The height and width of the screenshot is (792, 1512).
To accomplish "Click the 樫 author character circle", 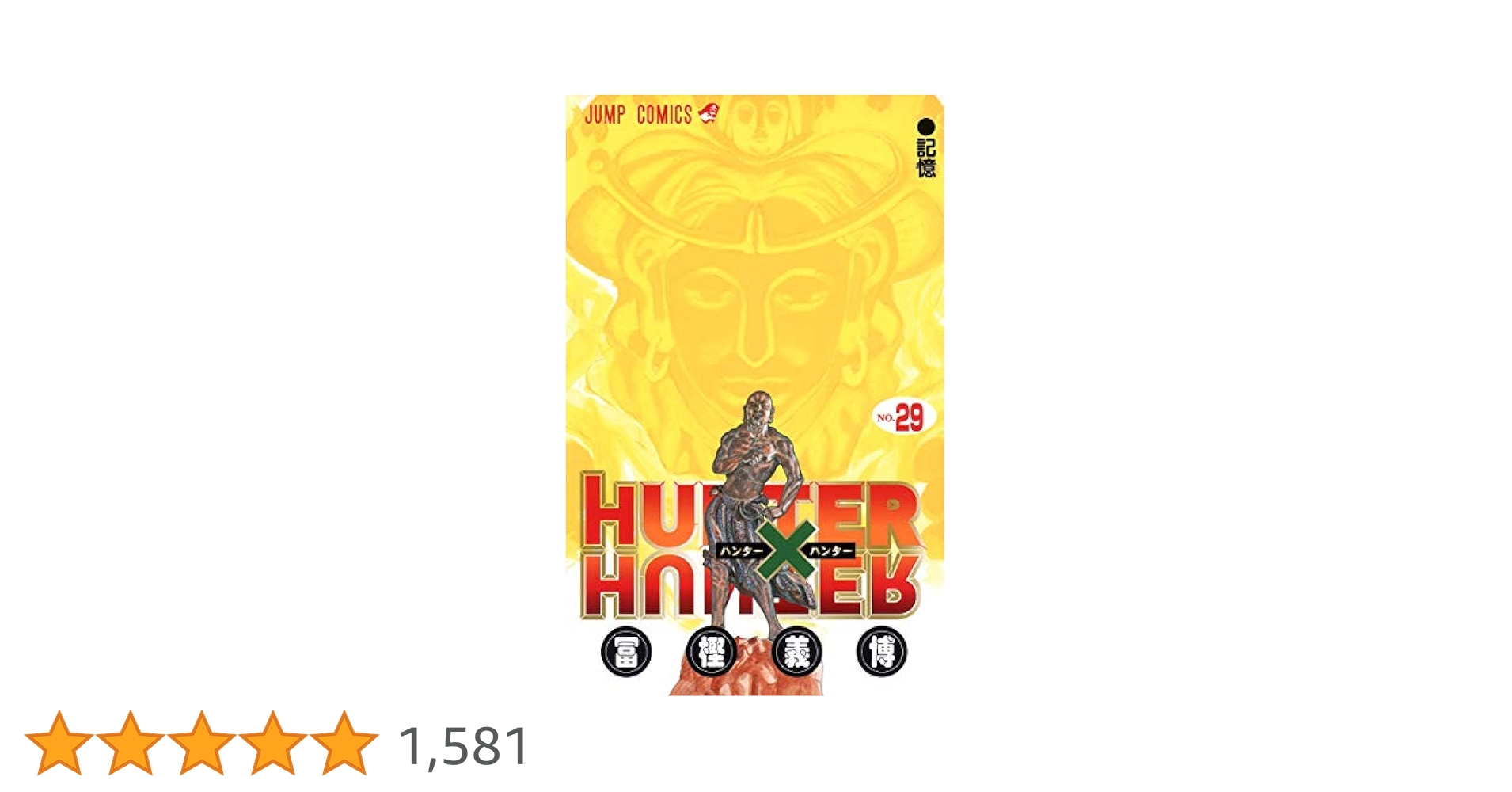I will (x=712, y=653).
